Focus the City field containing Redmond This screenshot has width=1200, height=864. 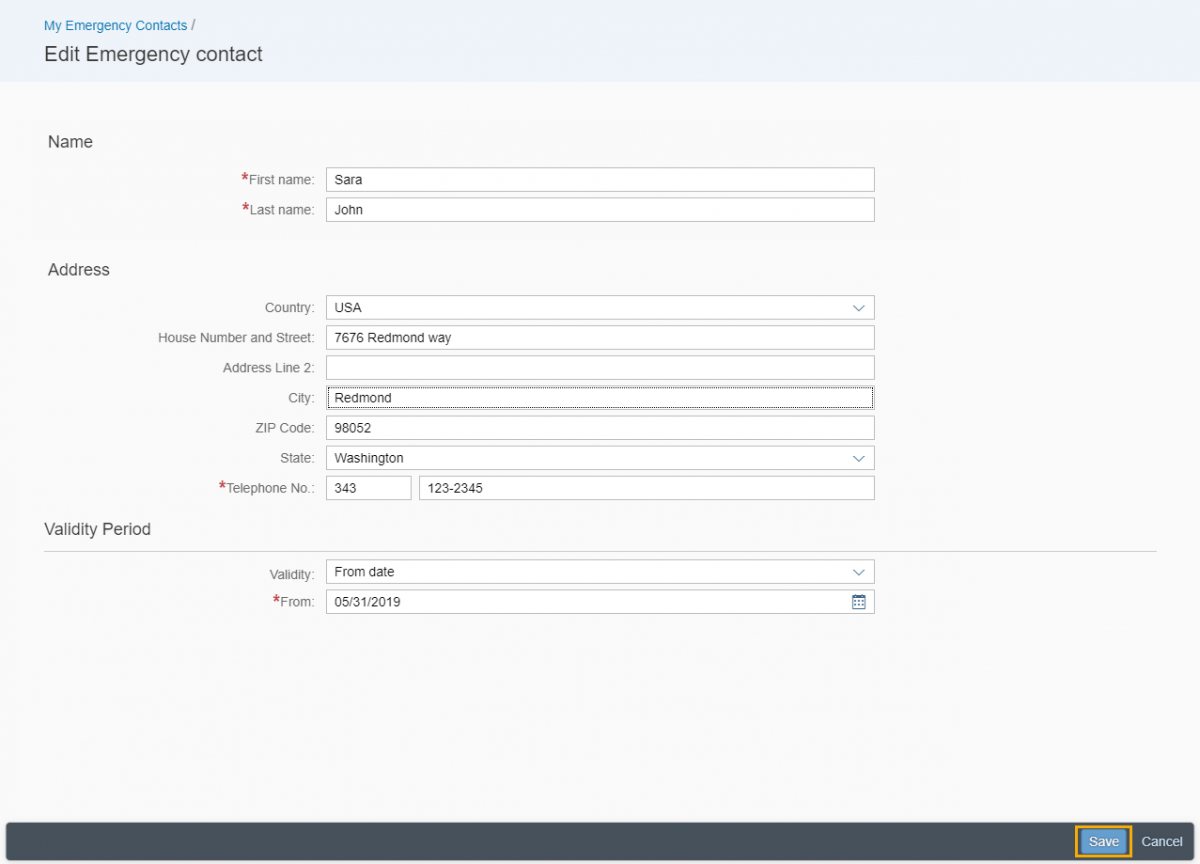pyautogui.click(x=600, y=398)
